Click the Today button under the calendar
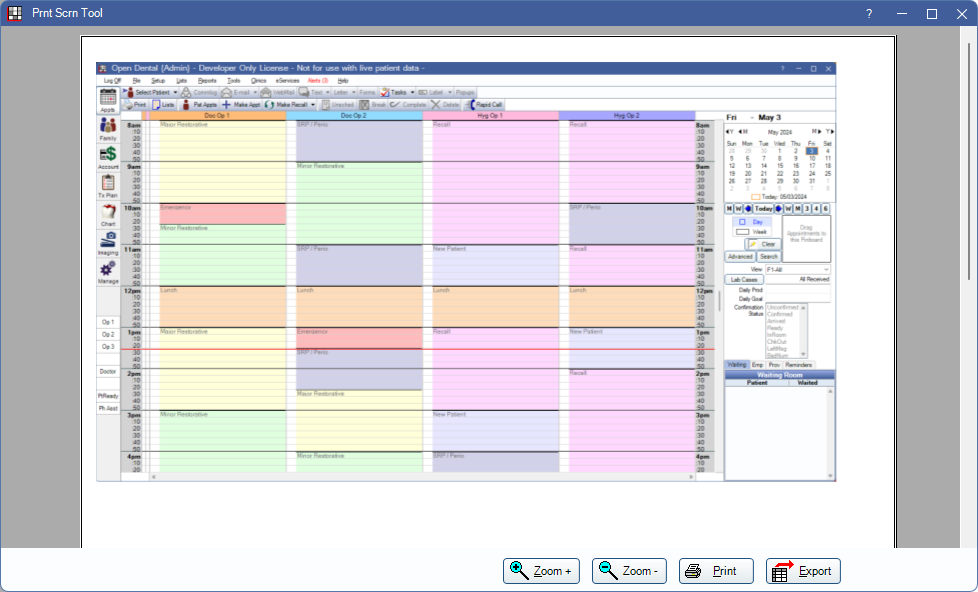The height and width of the screenshot is (592, 978). point(763,208)
